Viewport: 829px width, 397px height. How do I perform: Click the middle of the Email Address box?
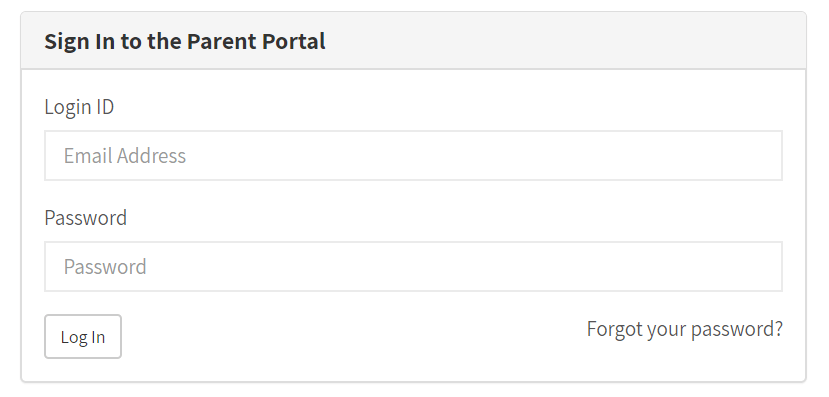point(413,155)
